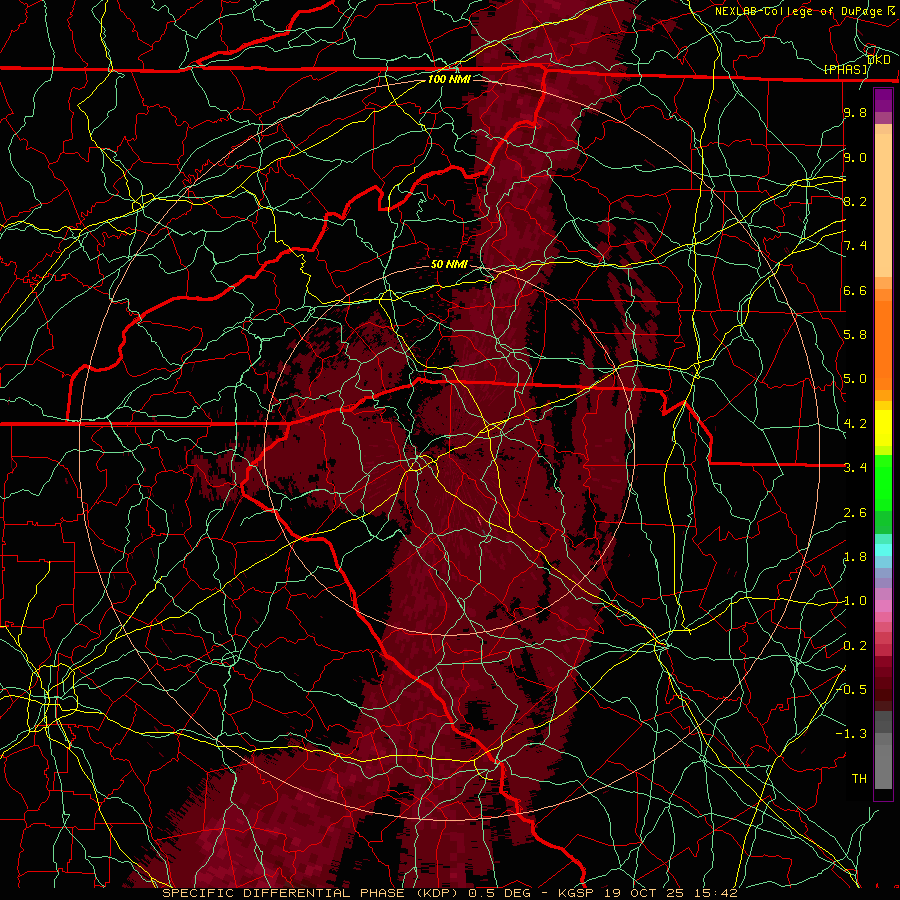Click the 0.2 scale value

pyautogui.click(x=855, y=646)
